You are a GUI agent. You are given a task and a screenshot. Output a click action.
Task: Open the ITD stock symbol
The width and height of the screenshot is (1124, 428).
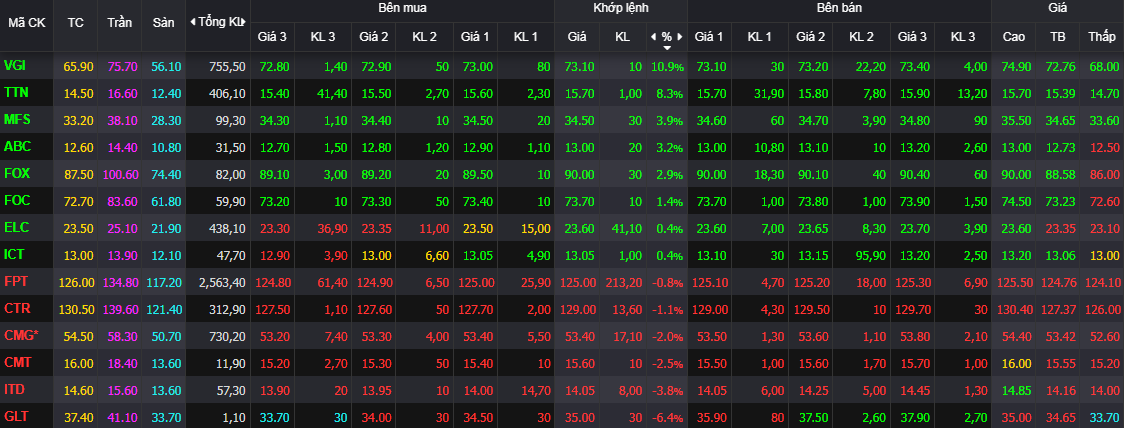click(14, 389)
